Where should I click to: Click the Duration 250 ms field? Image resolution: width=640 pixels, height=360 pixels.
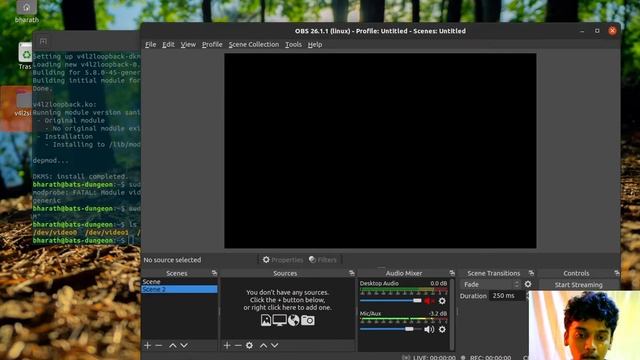pos(507,296)
